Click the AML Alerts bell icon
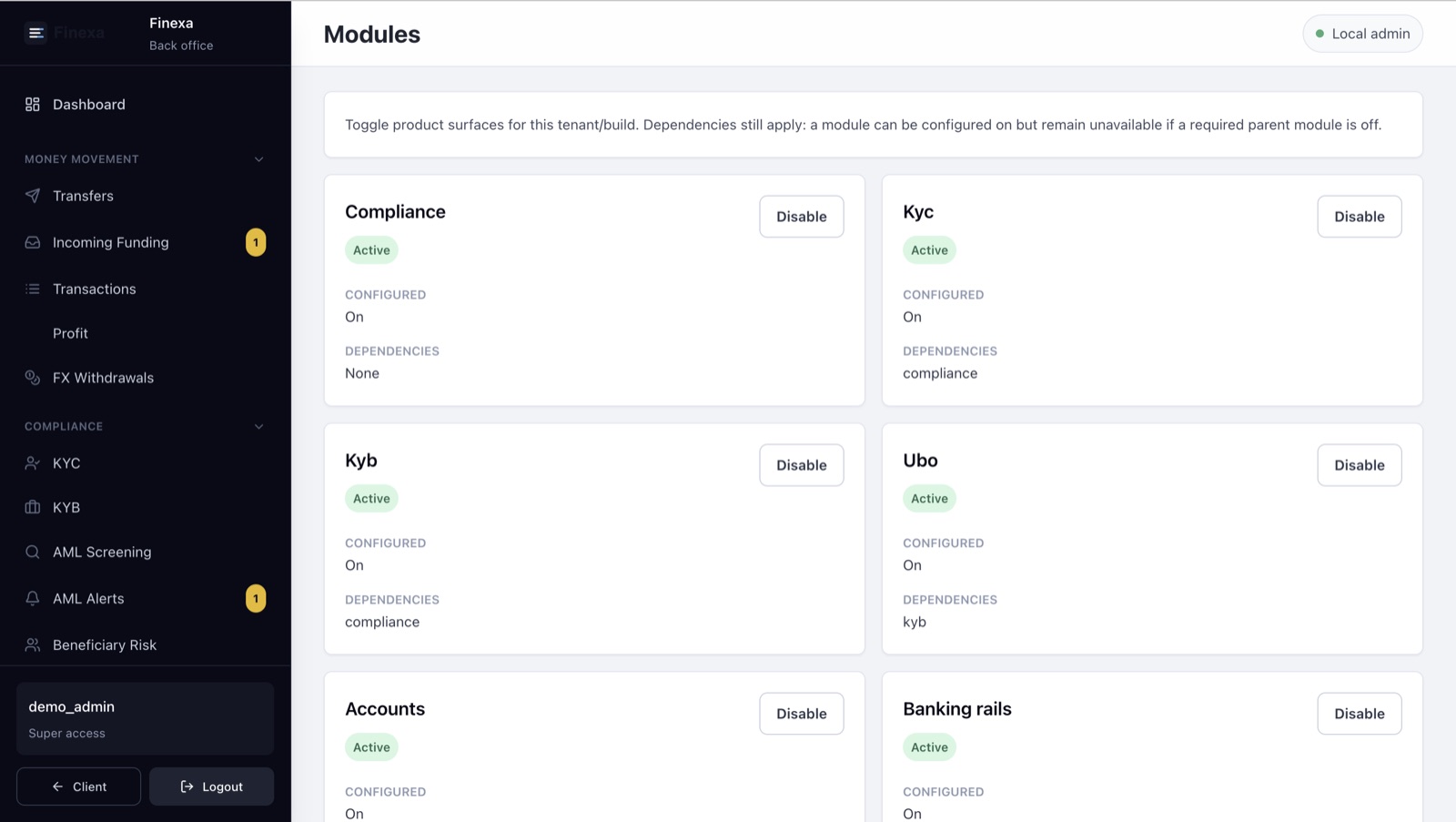1456x822 pixels. [33, 598]
